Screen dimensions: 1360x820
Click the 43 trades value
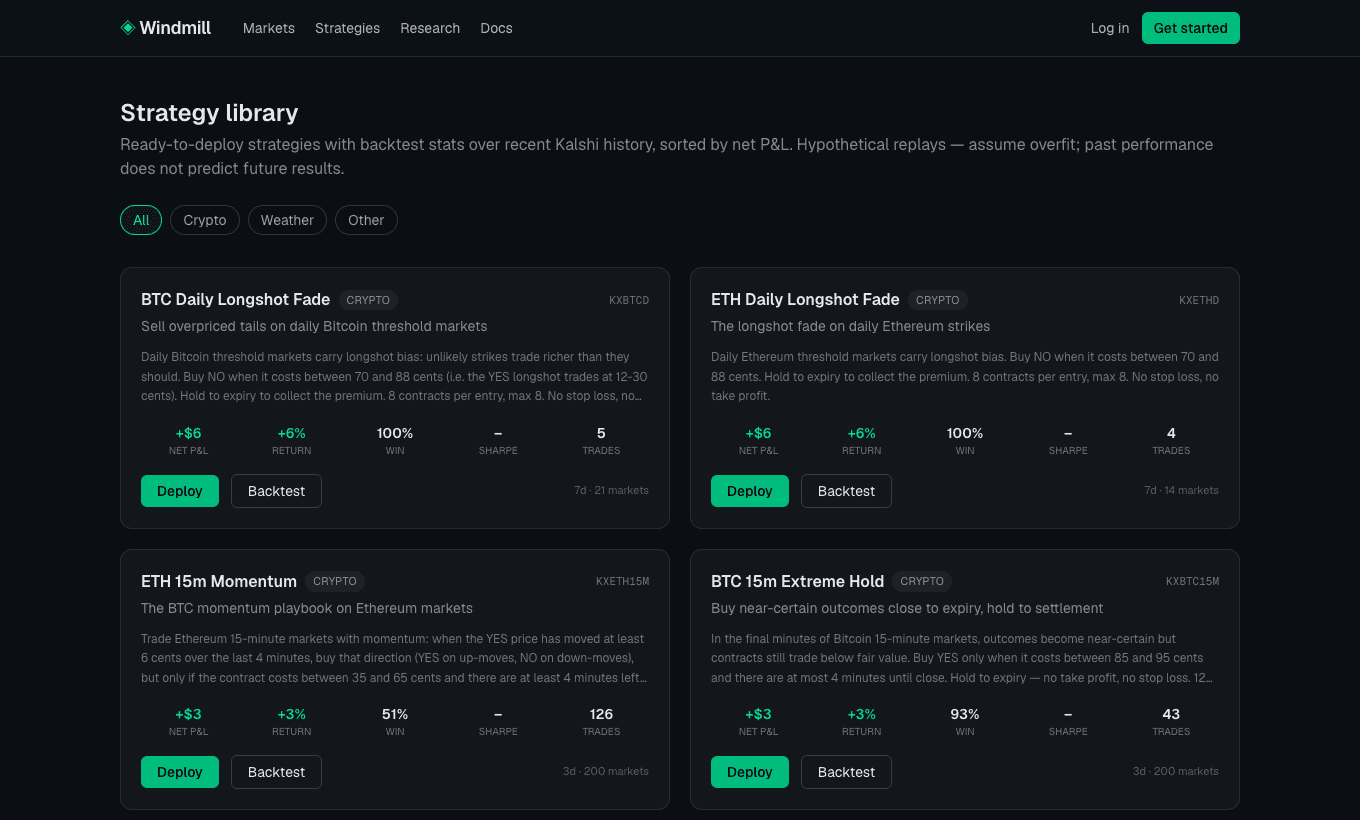tap(1171, 714)
